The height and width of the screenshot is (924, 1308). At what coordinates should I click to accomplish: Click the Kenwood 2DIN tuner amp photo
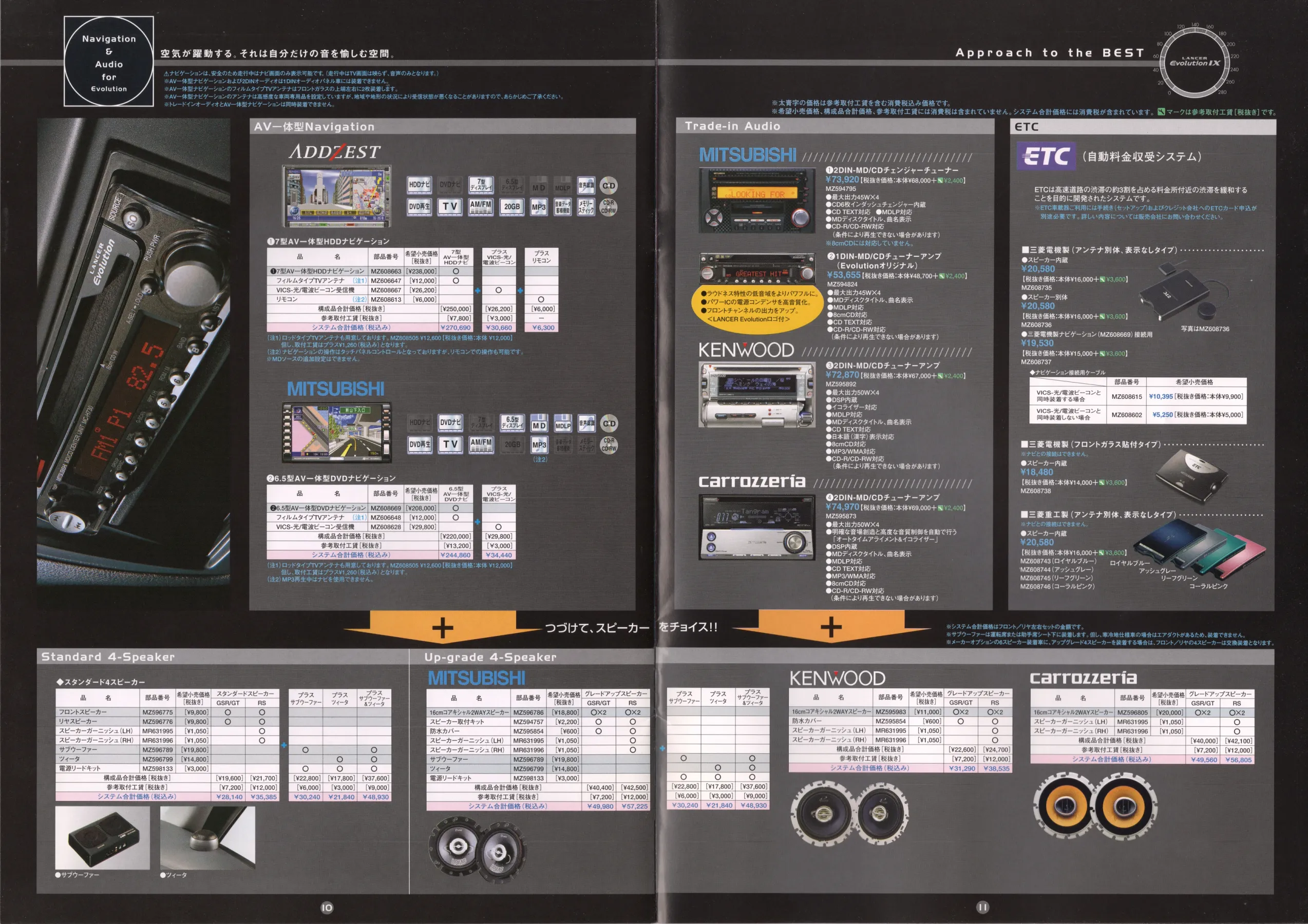757,395
